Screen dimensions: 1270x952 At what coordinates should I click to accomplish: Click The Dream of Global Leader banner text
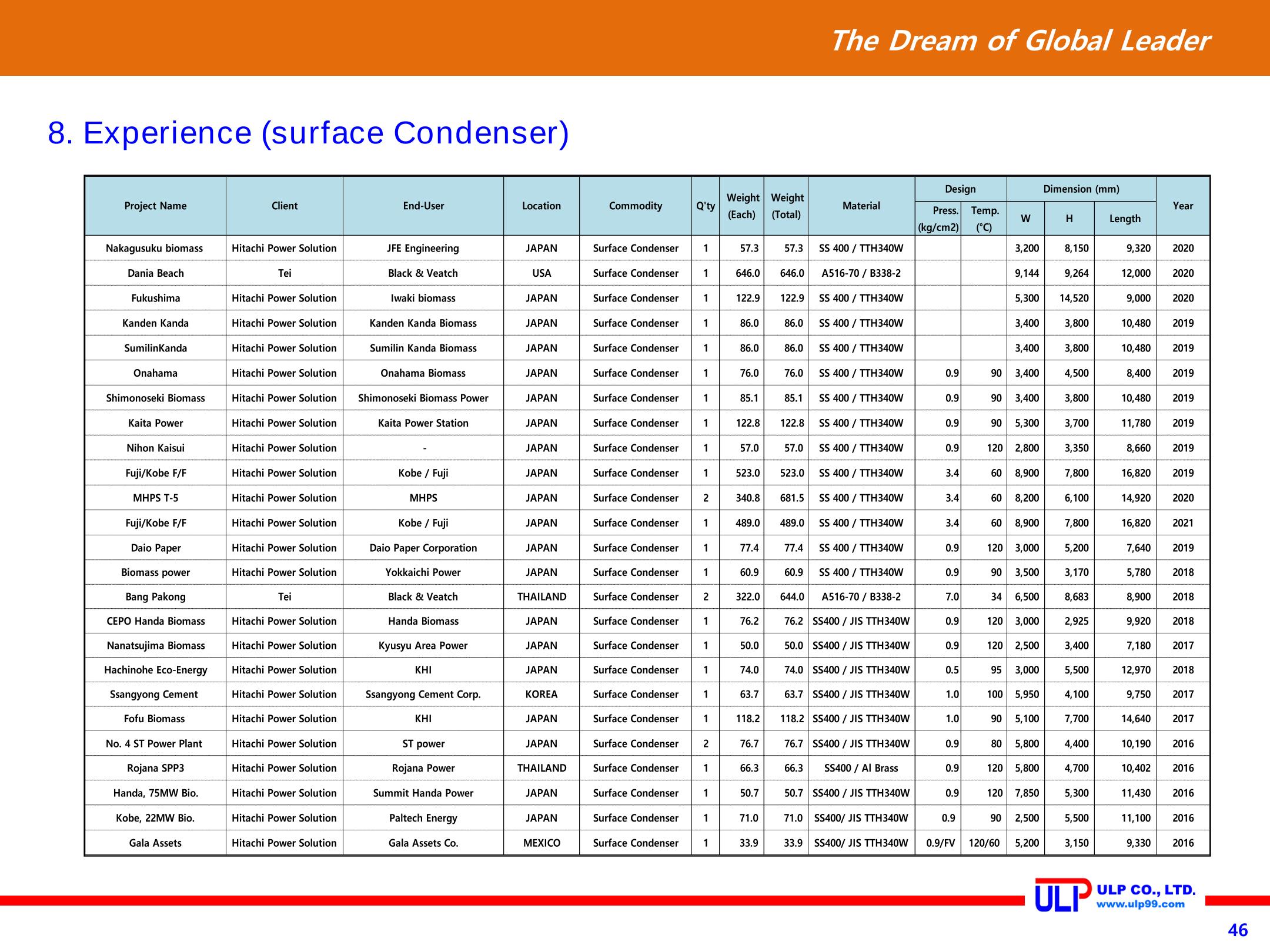(x=1019, y=41)
